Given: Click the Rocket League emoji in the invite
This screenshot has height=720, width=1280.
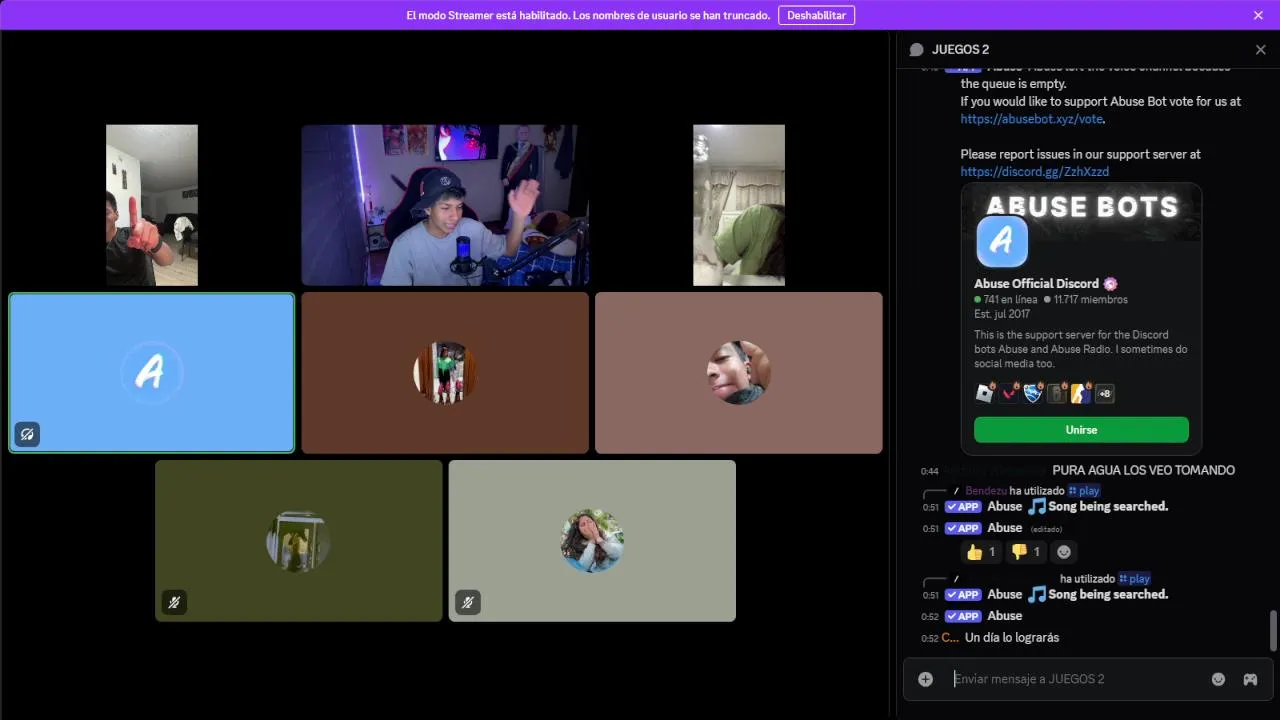Looking at the screenshot, I should [1033, 393].
